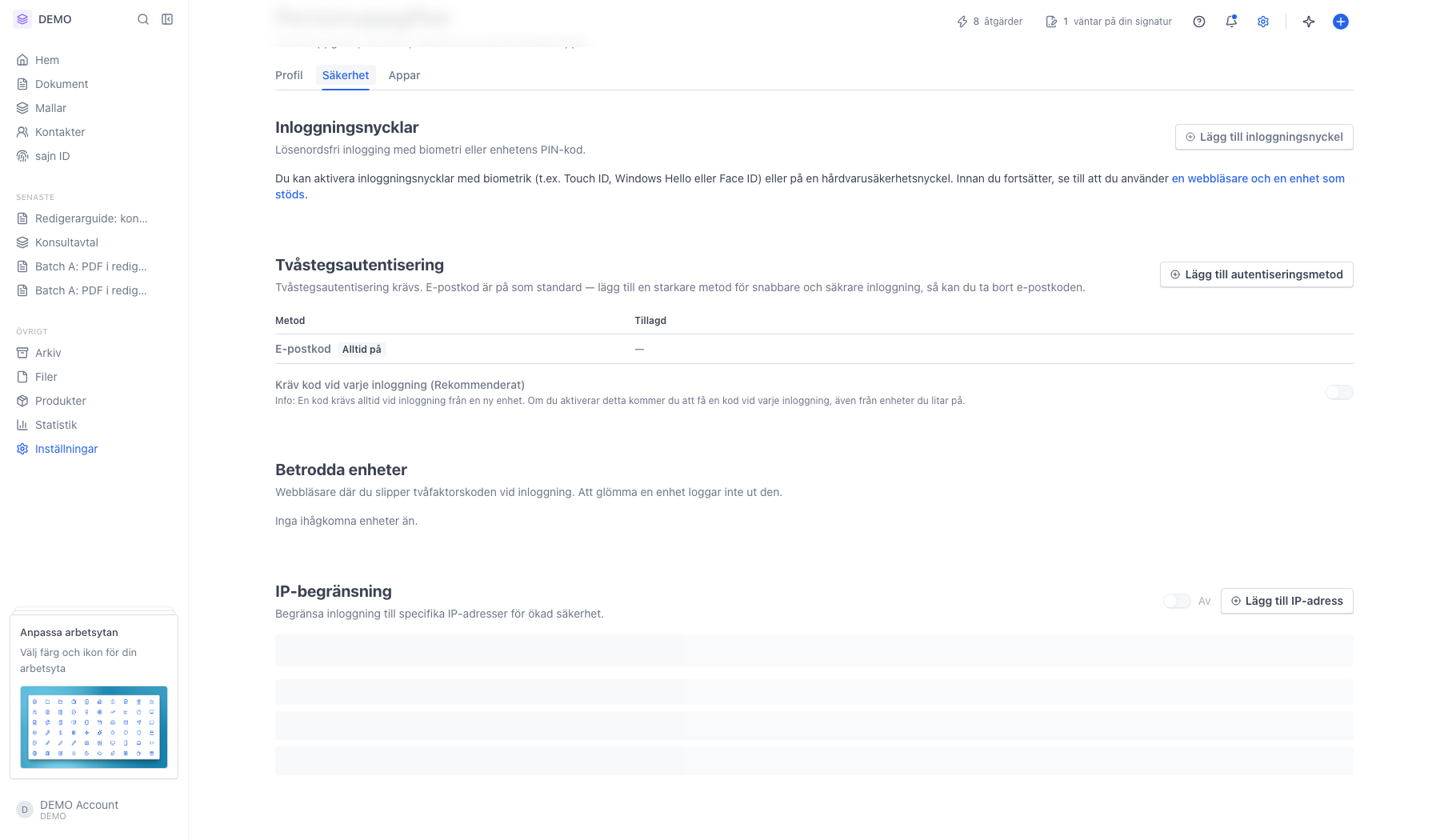The width and height of the screenshot is (1440, 840).
Task: Open recent Konsultavtal template
Action: click(x=94, y=242)
